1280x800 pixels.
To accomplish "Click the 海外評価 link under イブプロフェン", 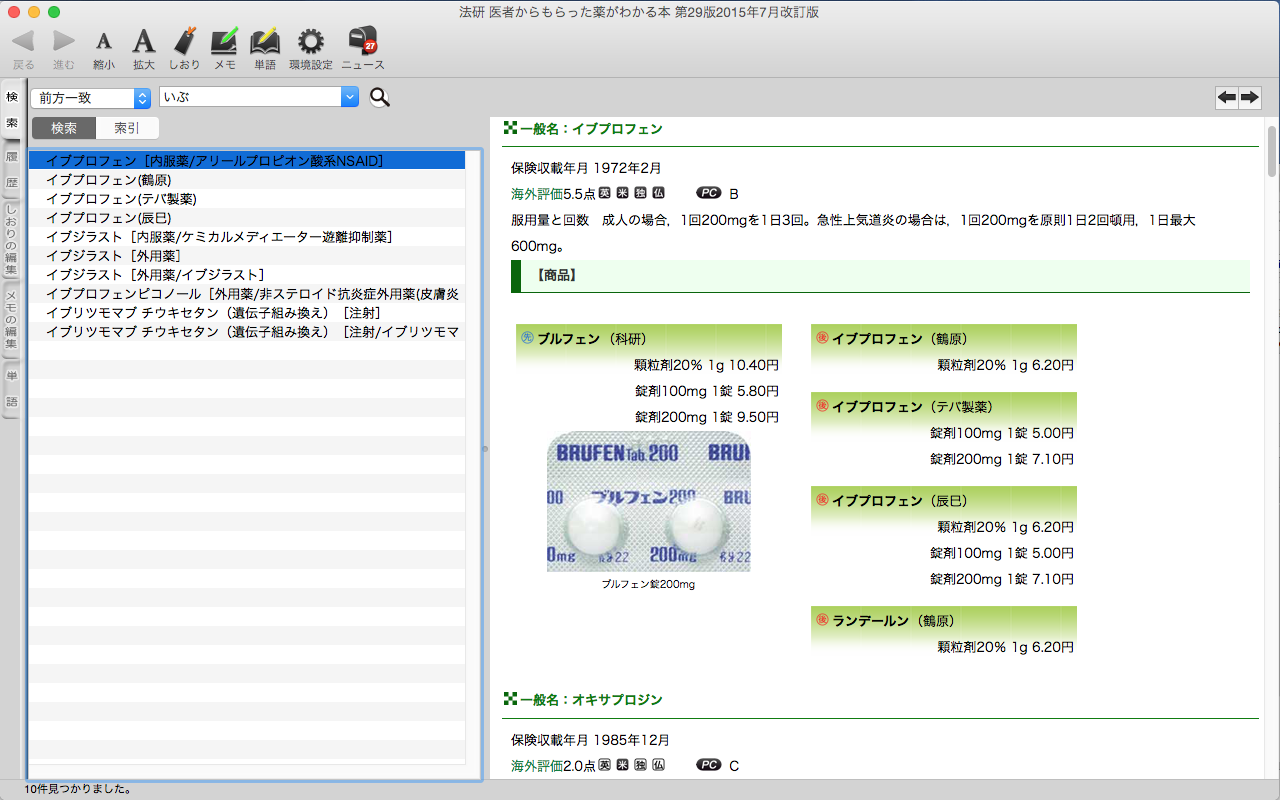I will coord(537,193).
